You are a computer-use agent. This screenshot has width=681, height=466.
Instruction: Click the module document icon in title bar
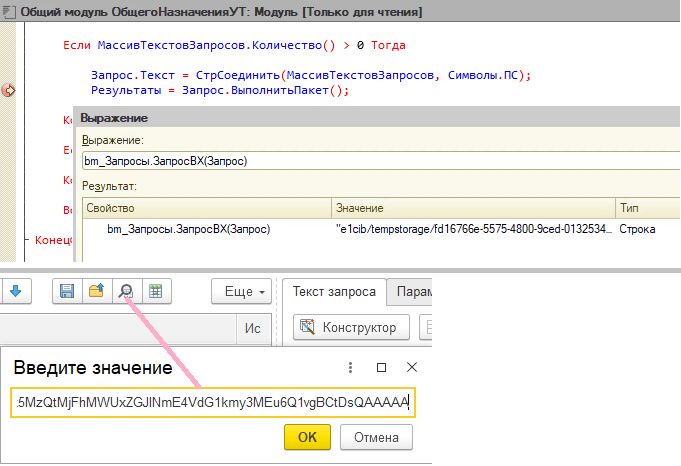(x=9, y=11)
